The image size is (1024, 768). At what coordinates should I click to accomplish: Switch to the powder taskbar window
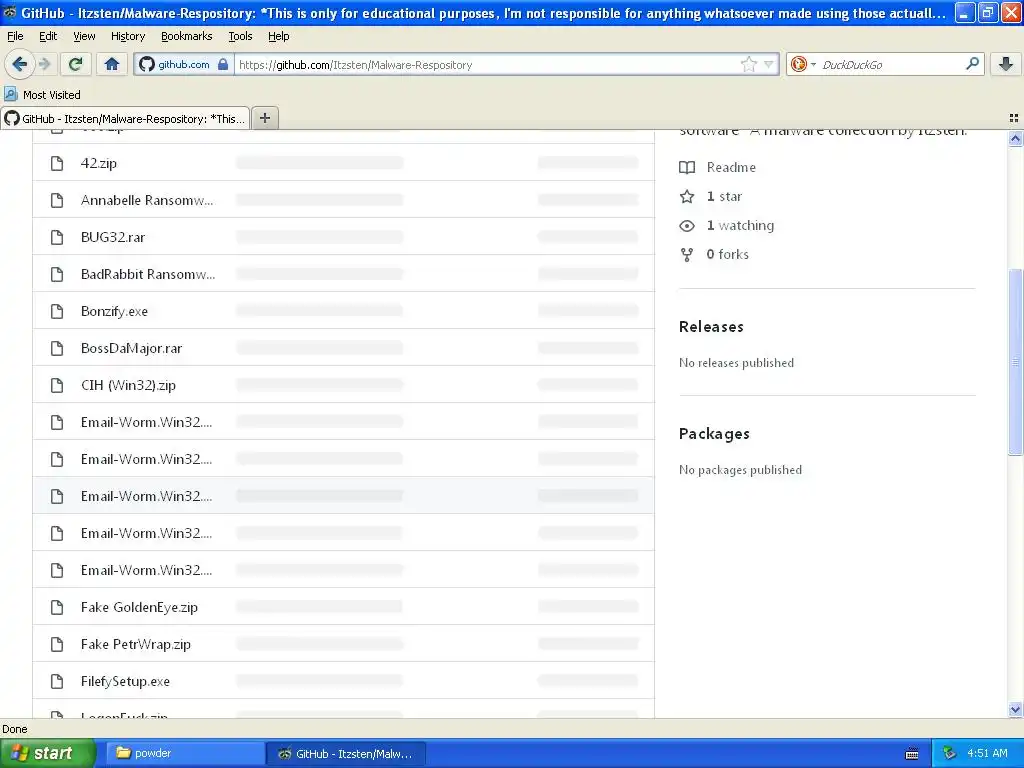pyautogui.click(x=183, y=753)
